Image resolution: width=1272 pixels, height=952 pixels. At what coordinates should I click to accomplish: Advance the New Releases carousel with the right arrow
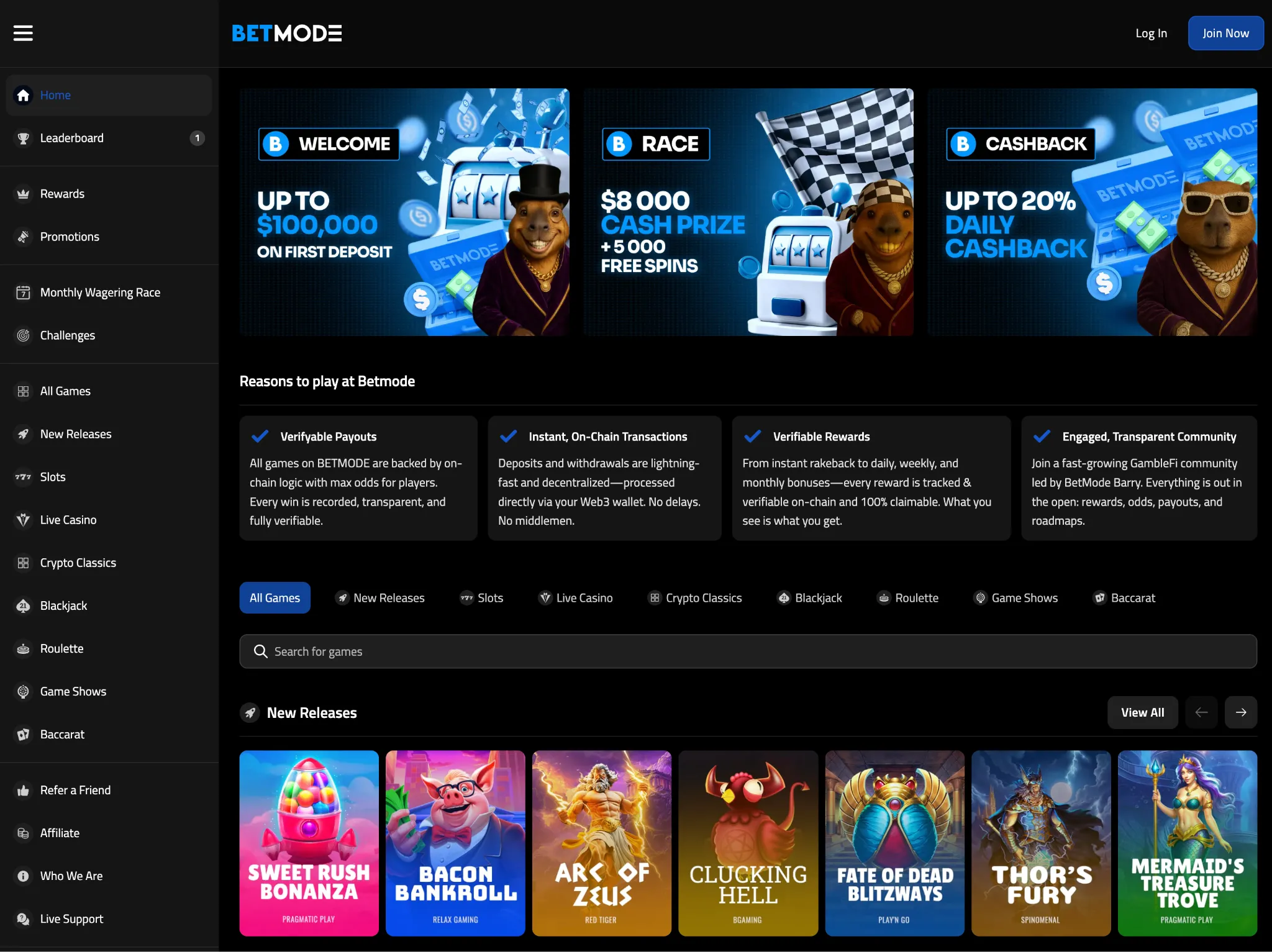coord(1241,712)
